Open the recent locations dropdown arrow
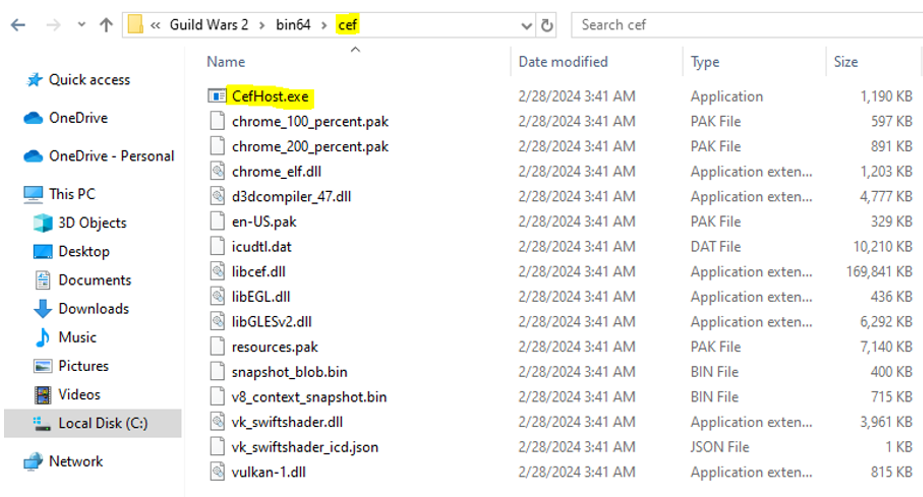 (x=81, y=25)
